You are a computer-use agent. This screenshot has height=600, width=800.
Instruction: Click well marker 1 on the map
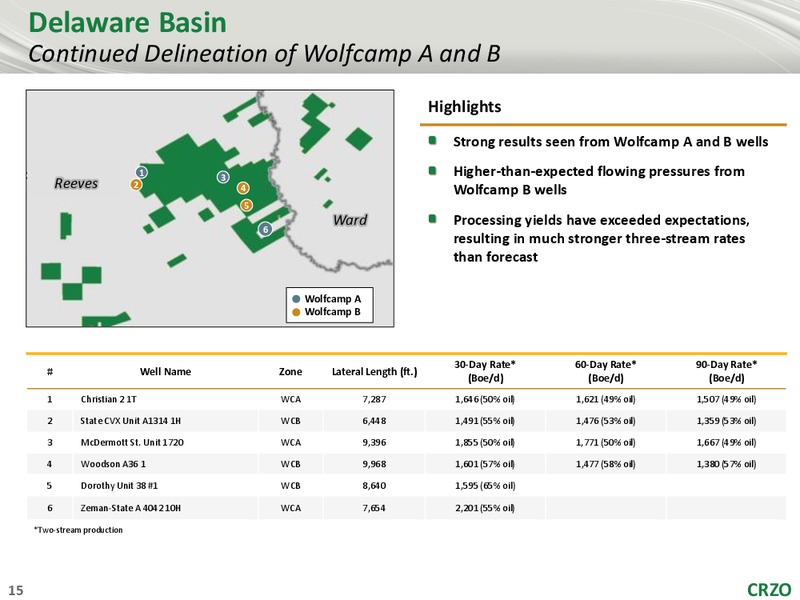[141, 172]
